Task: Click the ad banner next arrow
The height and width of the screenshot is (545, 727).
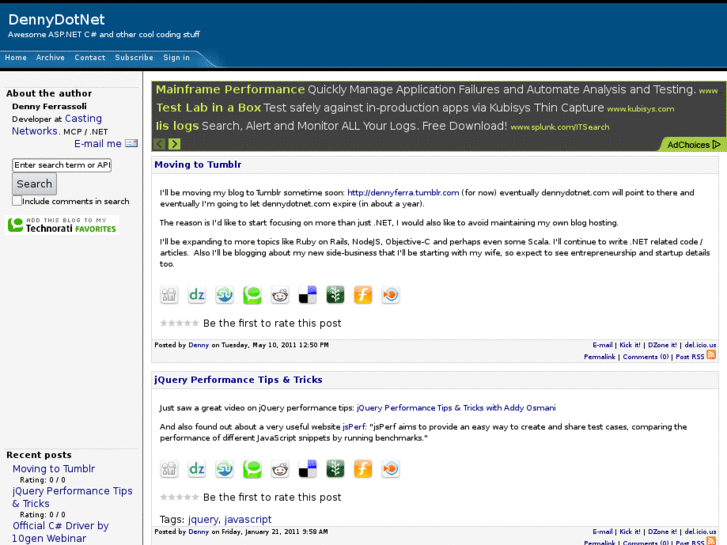Action: (174, 144)
